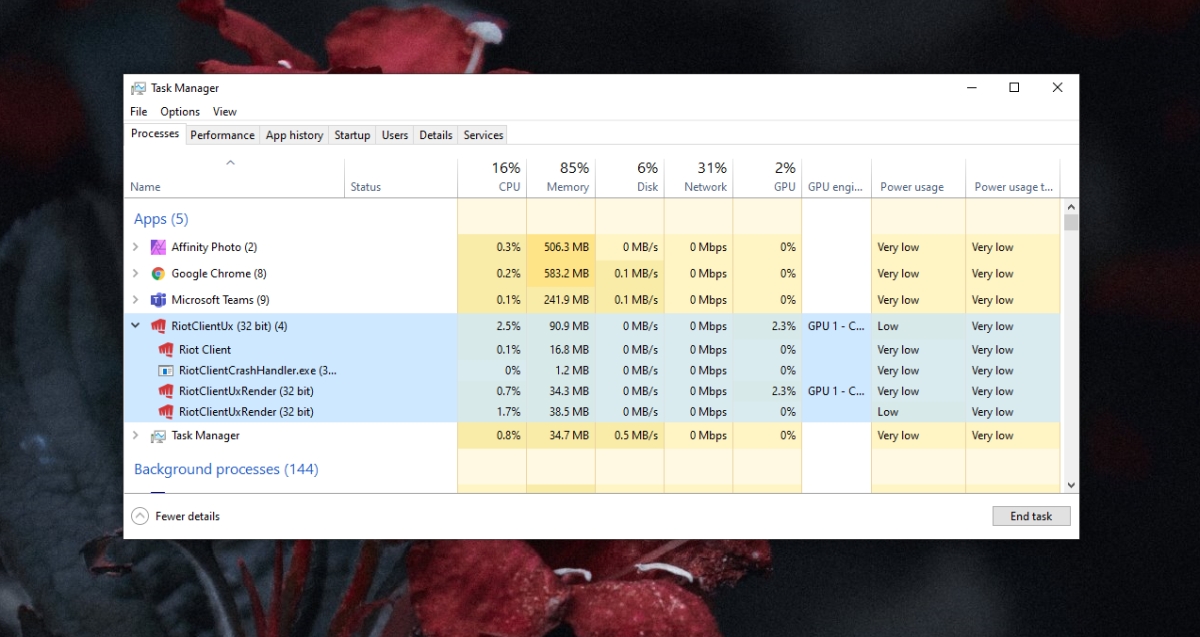Click Affinity Photo's 506.3 MB memory value
The image size is (1200, 637).
[x=566, y=247]
